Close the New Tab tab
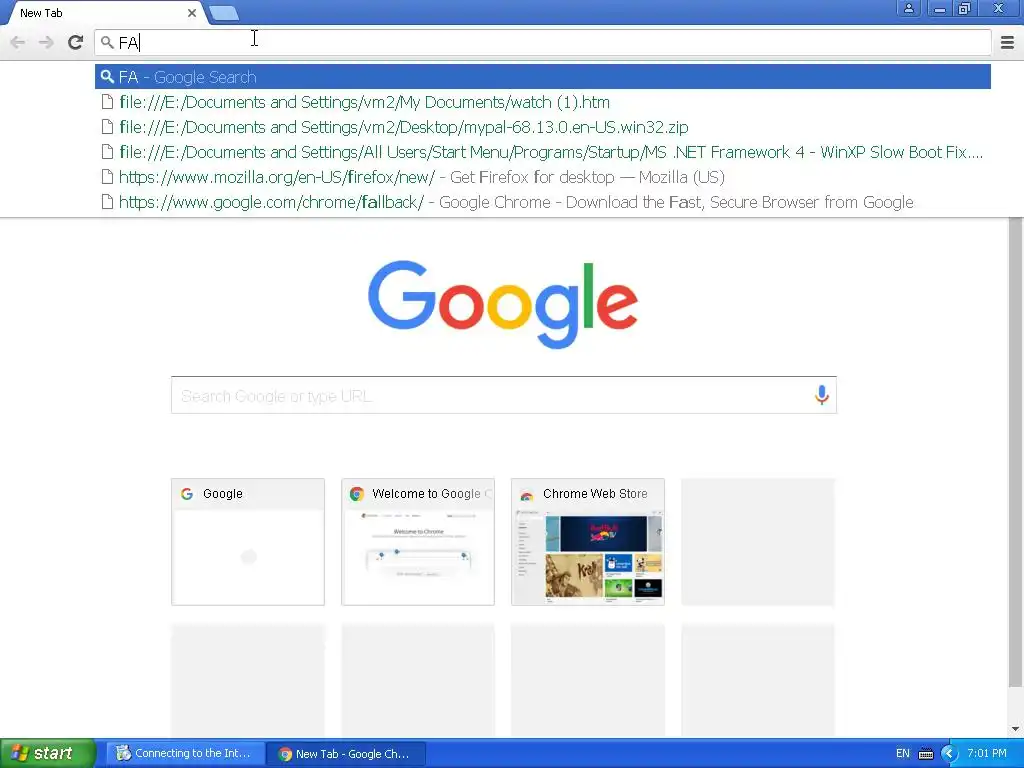Screen dimensions: 1024x768 click(x=192, y=13)
